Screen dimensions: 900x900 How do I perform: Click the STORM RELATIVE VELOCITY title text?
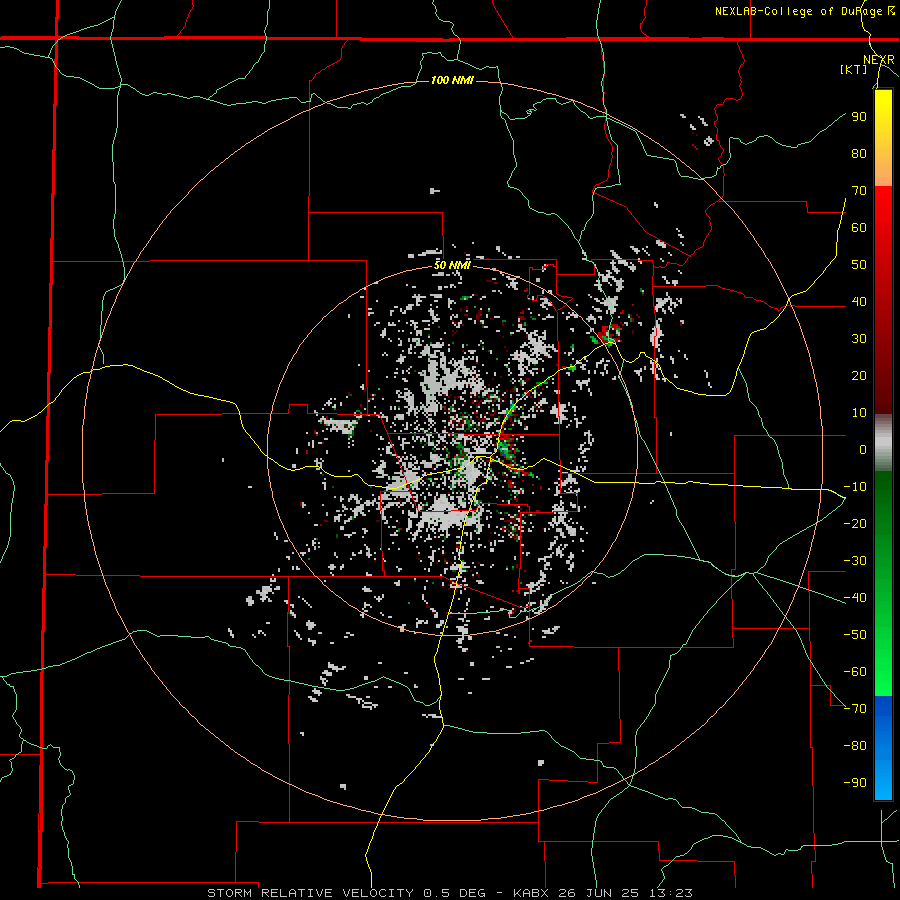(310, 893)
